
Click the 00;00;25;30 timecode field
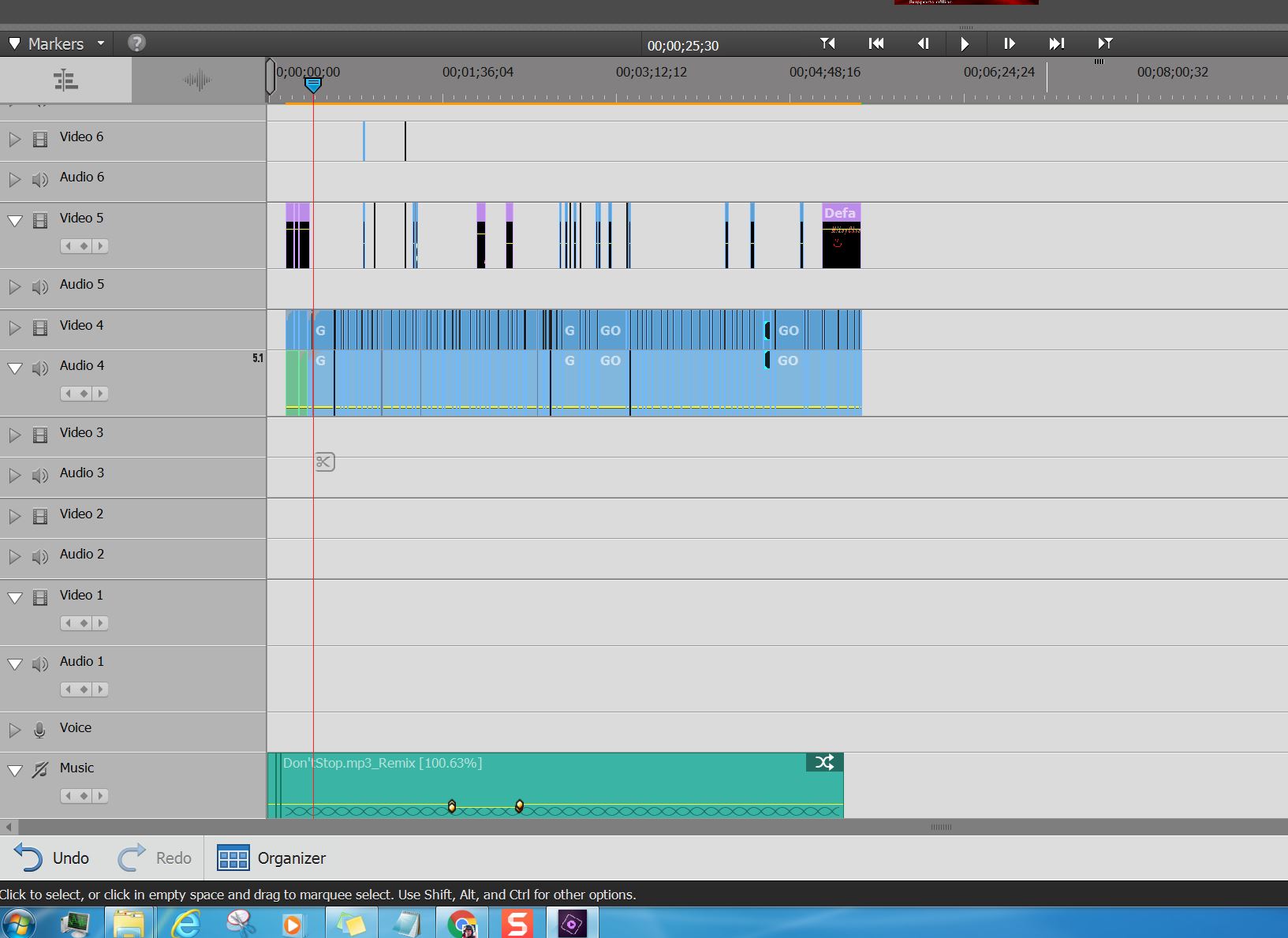pyautogui.click(x=683, y=46)
